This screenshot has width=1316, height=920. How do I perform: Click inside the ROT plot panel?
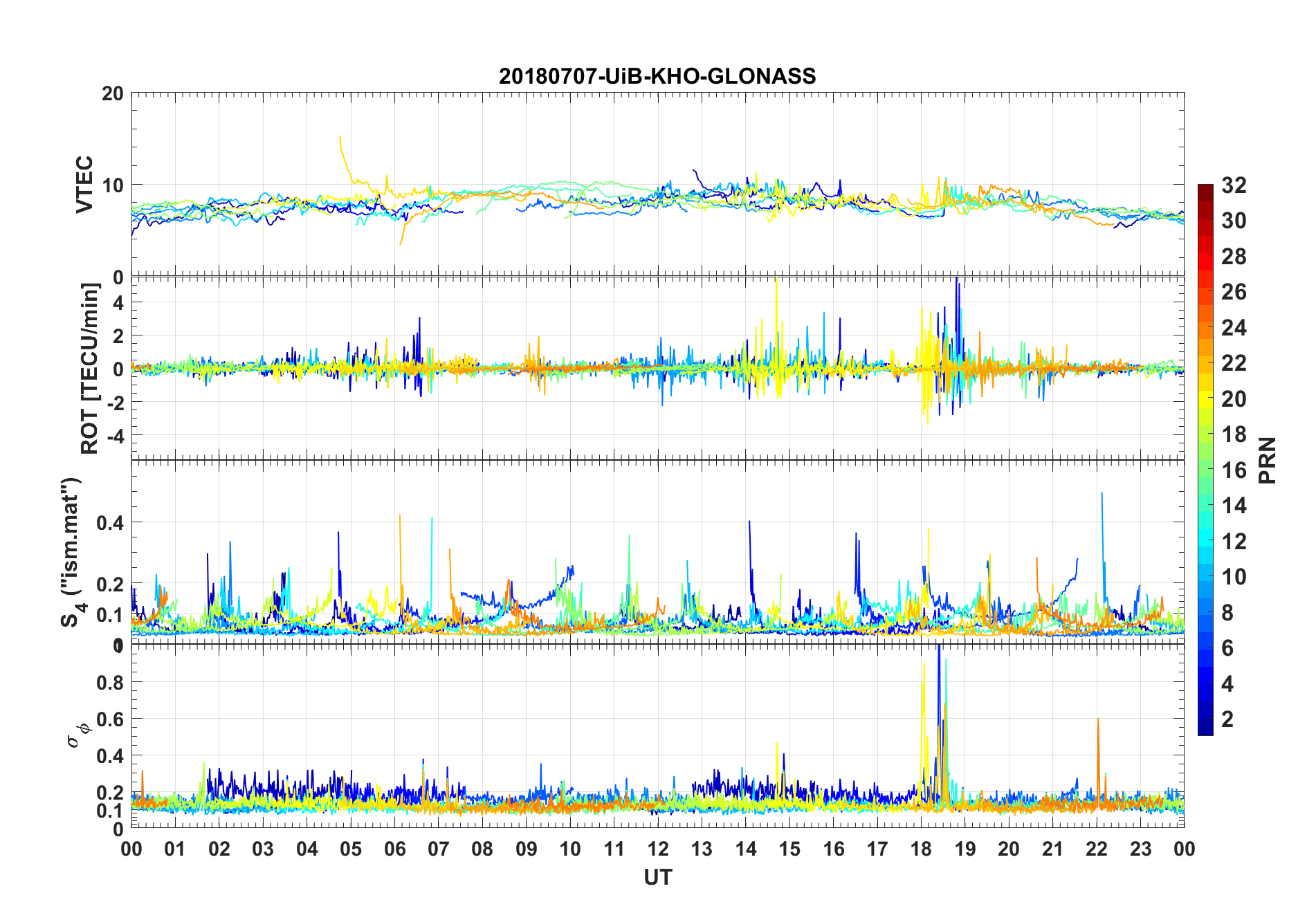(658, 368)
